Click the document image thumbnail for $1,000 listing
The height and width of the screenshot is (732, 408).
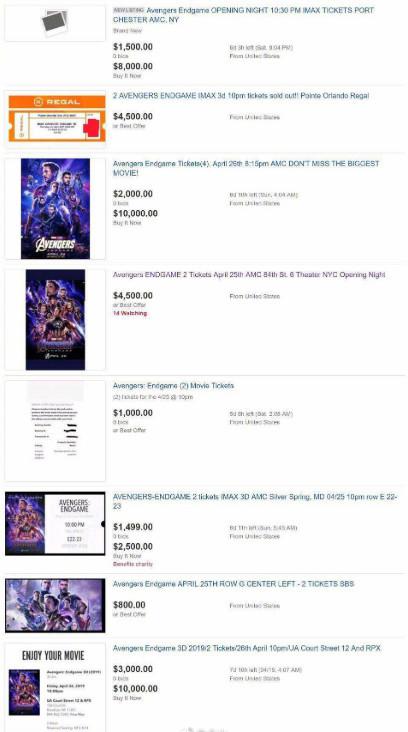55,431
